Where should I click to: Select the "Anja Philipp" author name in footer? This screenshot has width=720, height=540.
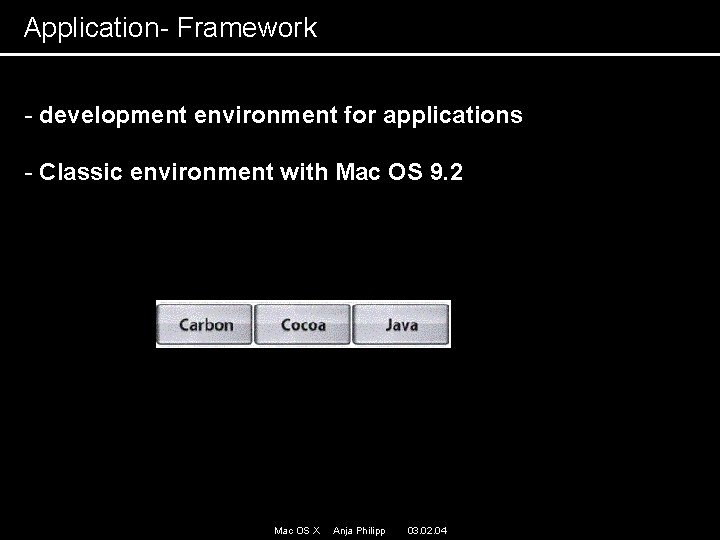pos(359,531)
